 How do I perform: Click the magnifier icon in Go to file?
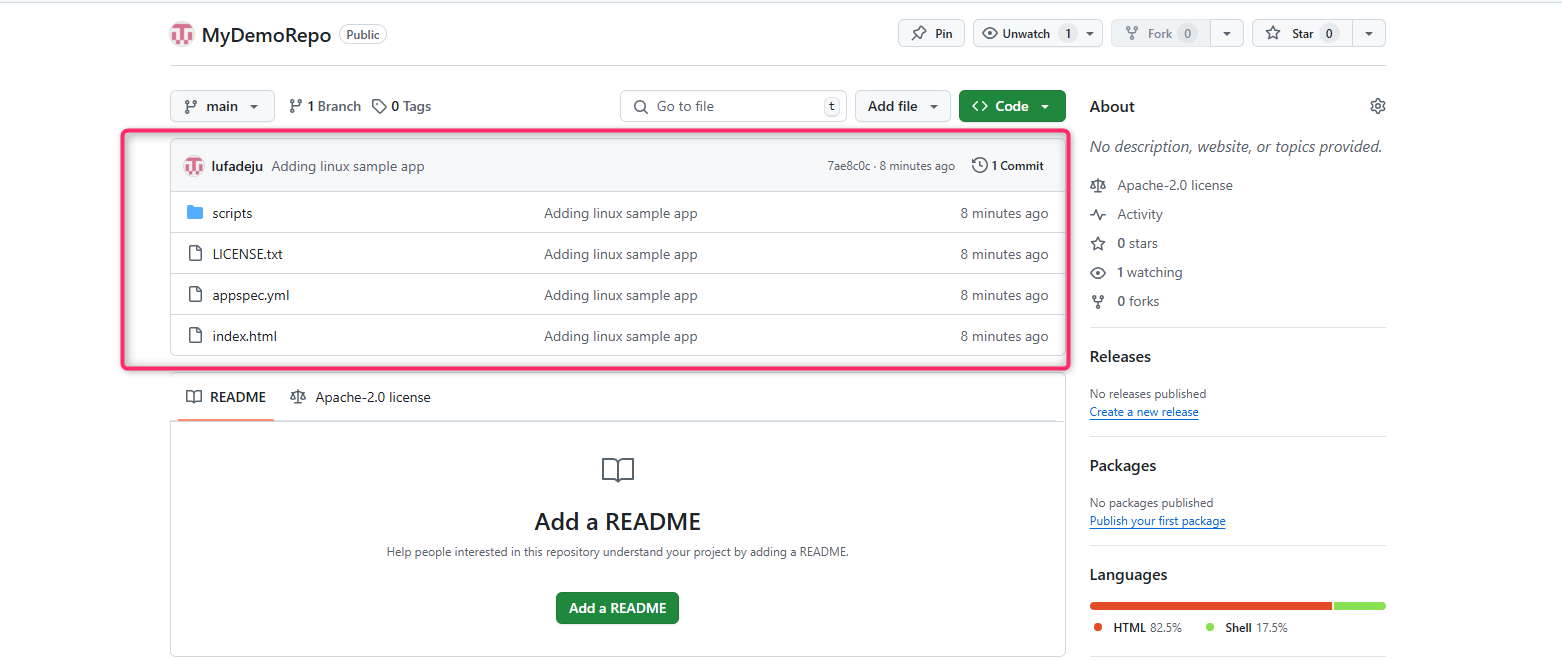click(641, 106)
